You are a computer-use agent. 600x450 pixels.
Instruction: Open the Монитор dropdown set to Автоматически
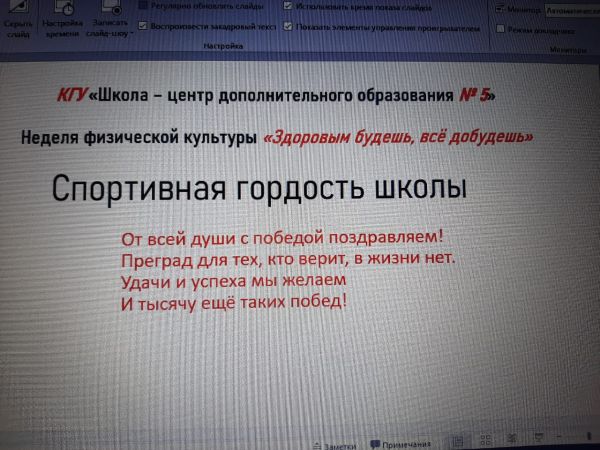click(572, 10)
